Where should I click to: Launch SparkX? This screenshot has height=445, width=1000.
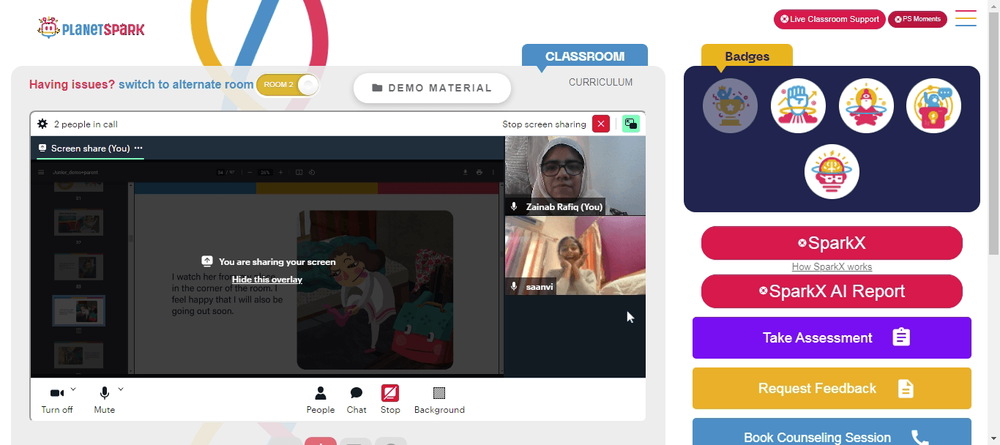[x=832, y=243]
